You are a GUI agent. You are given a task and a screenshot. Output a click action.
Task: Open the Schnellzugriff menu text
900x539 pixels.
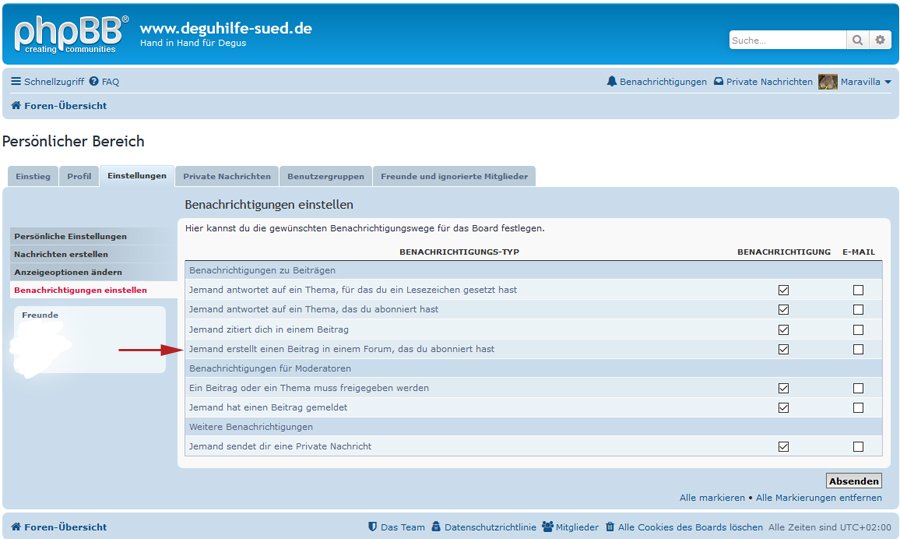pos(54,82)
